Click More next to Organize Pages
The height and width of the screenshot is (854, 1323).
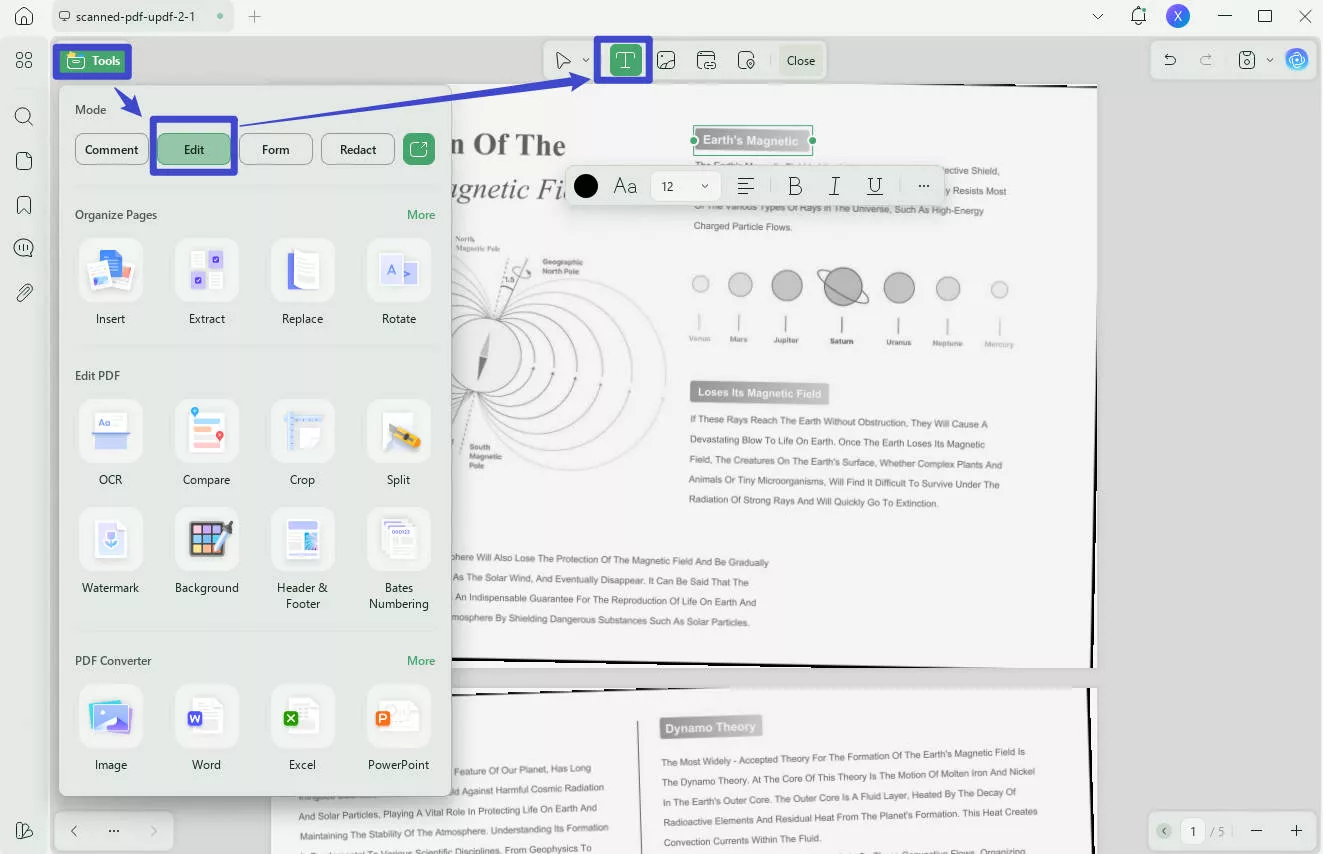(x=421, y=215)
